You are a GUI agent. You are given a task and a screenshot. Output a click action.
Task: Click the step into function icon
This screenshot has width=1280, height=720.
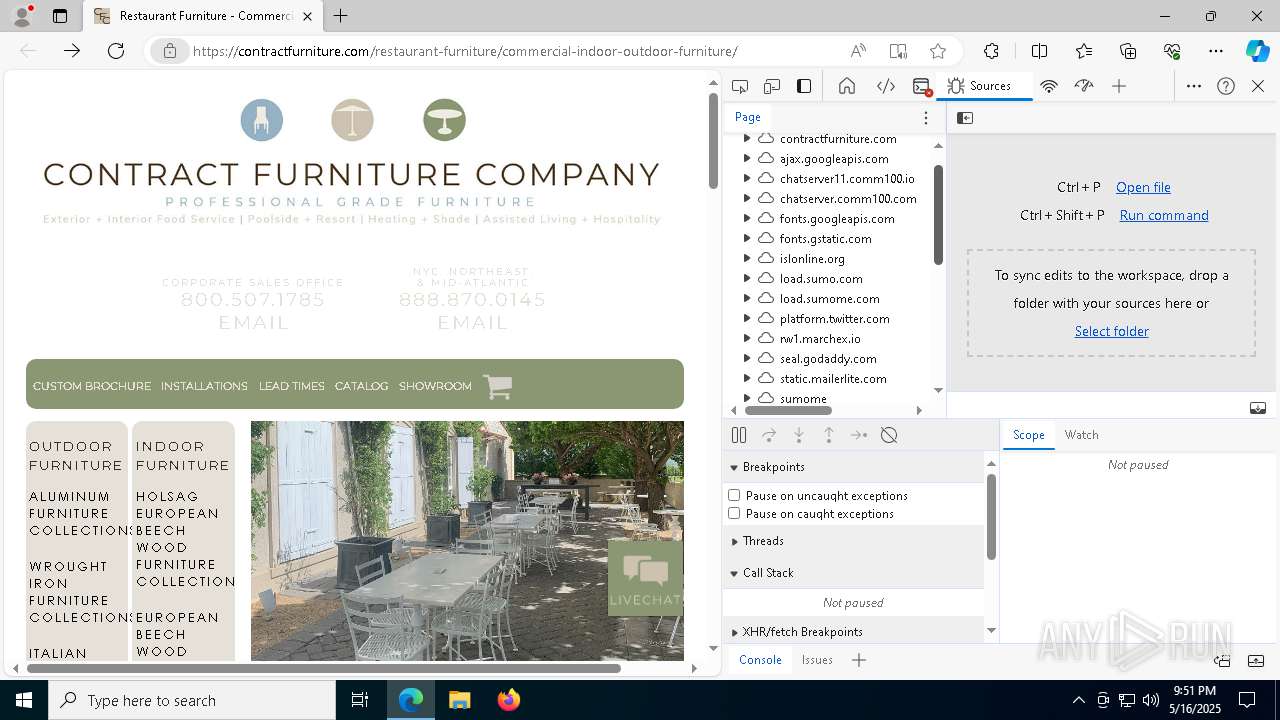coord(799,435)
